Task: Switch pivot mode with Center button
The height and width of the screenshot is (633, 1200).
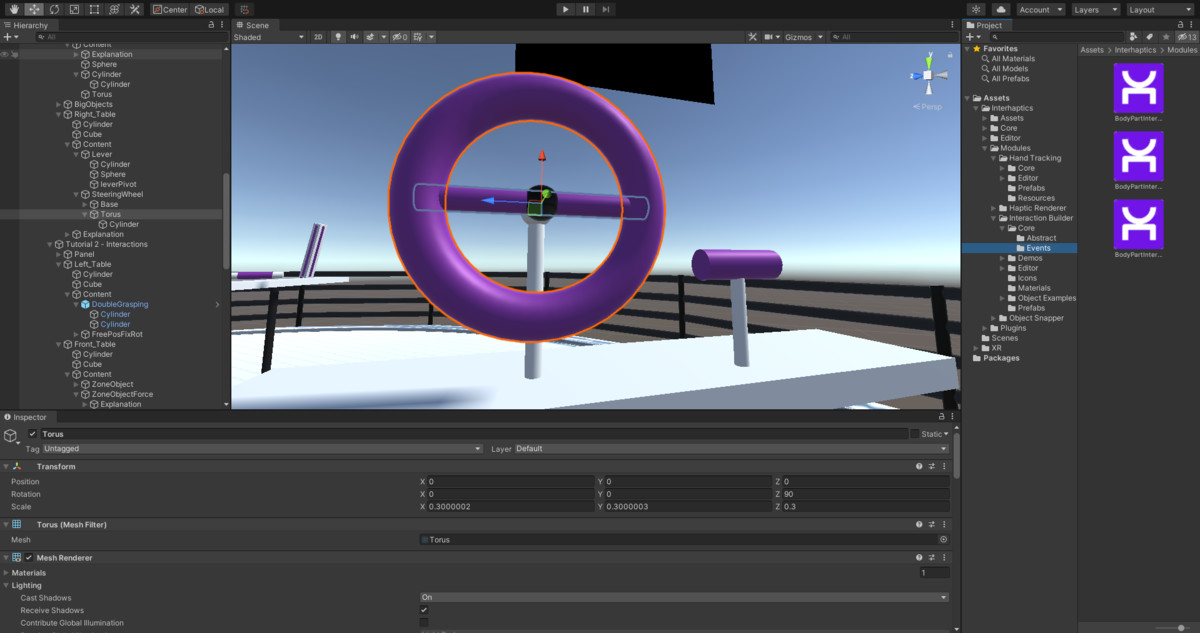Action: coord(170,9)
